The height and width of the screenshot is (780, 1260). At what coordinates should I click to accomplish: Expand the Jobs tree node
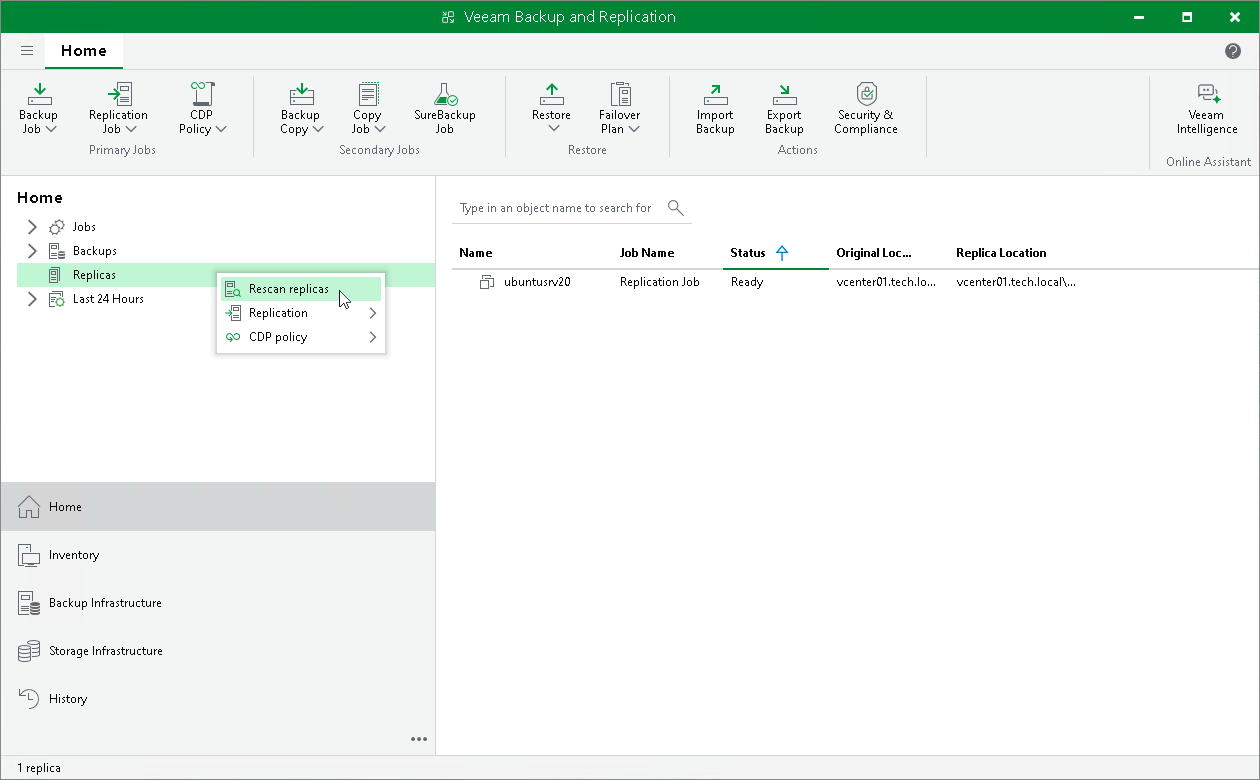pyautogui.click(x=32, y=227)
